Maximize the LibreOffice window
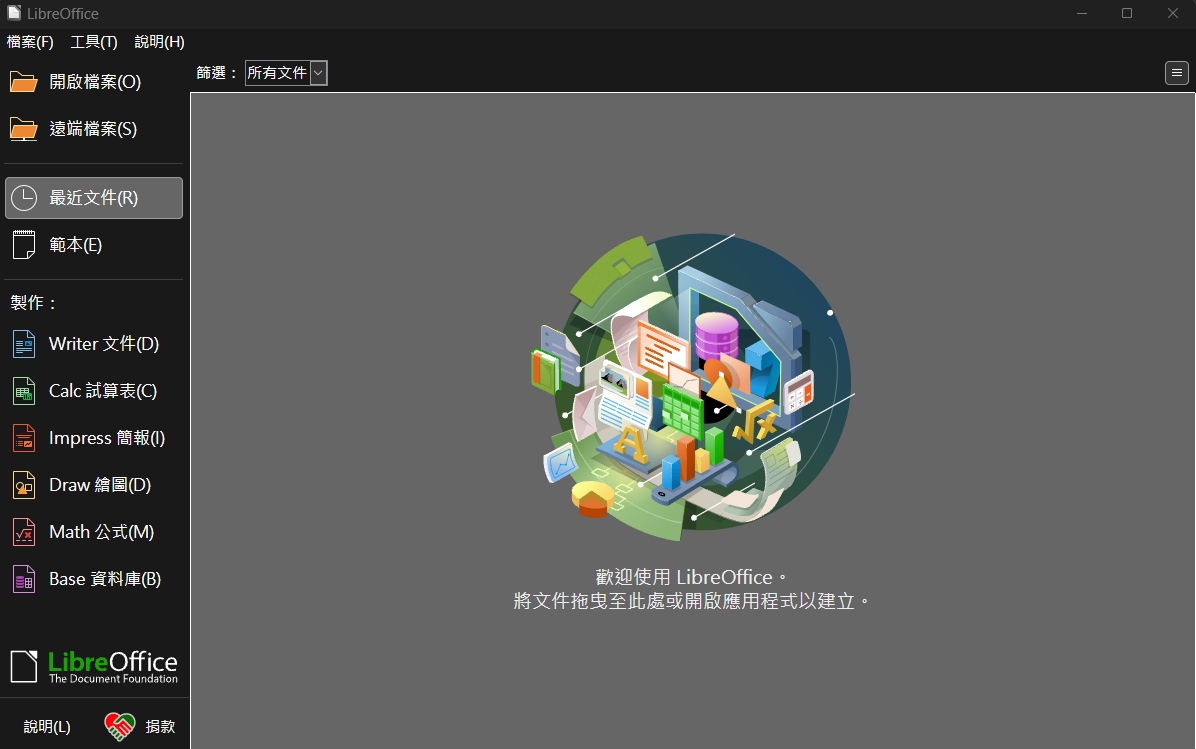1196x749 pixels. point(1127,13)
